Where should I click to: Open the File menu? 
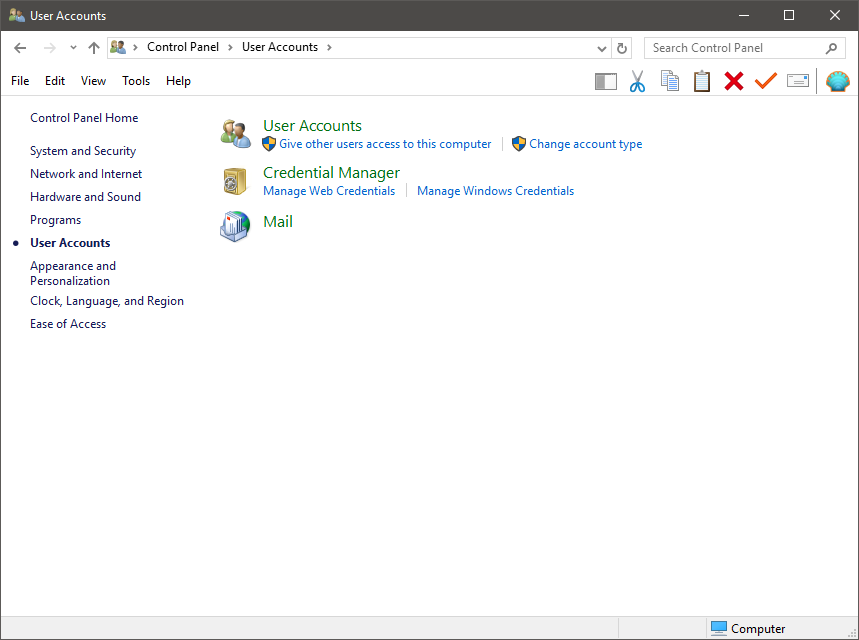(x=20, y=81)
